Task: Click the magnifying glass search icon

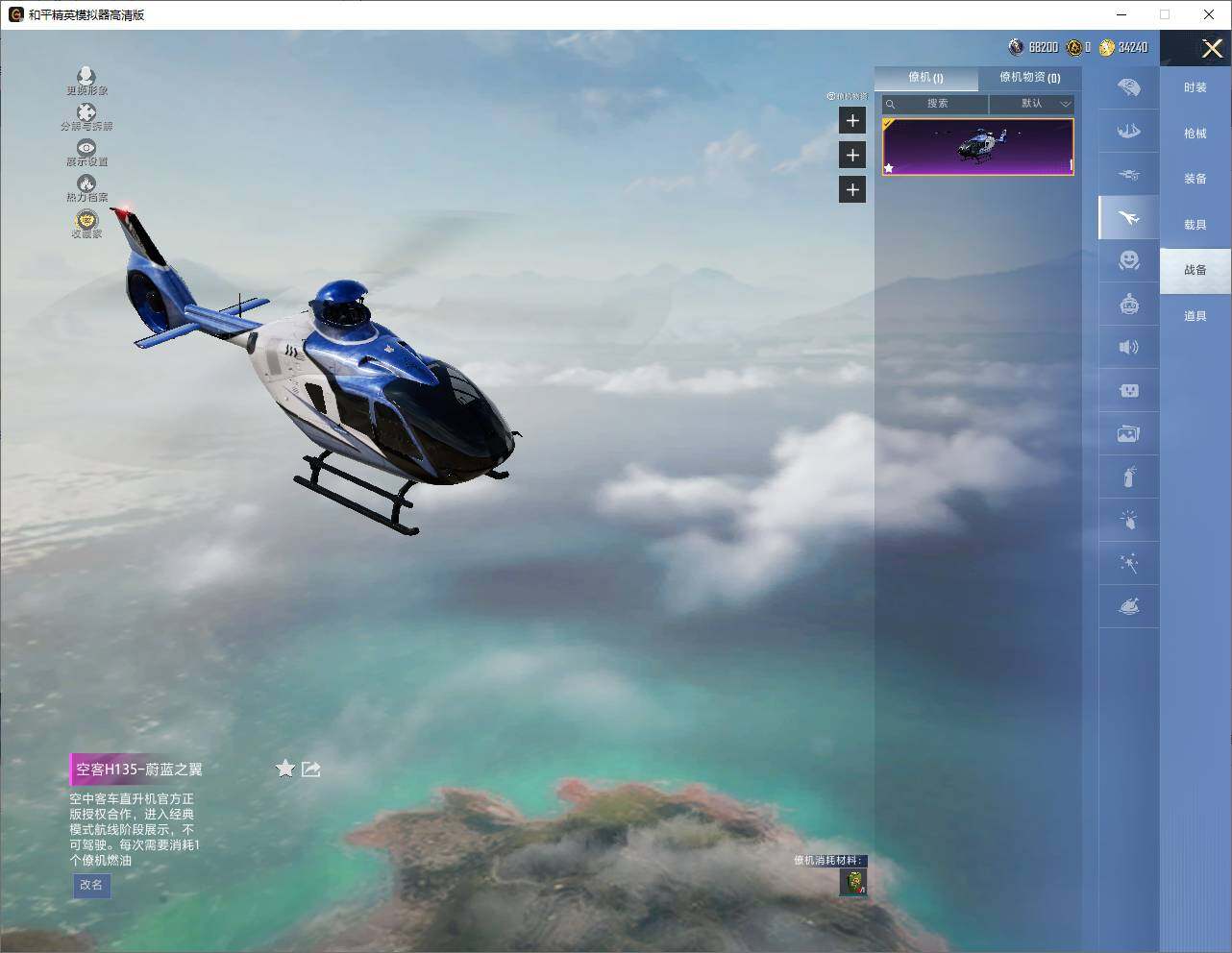Action: [891, 104]
